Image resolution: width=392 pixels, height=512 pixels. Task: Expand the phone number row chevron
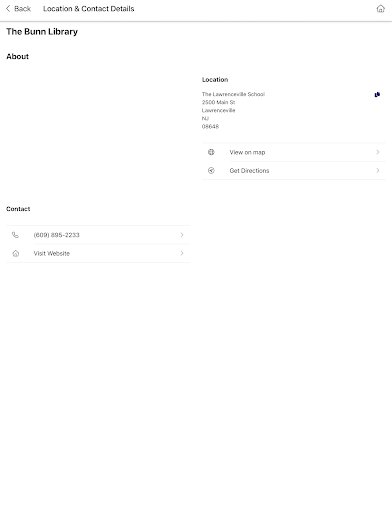click(182, 235)
